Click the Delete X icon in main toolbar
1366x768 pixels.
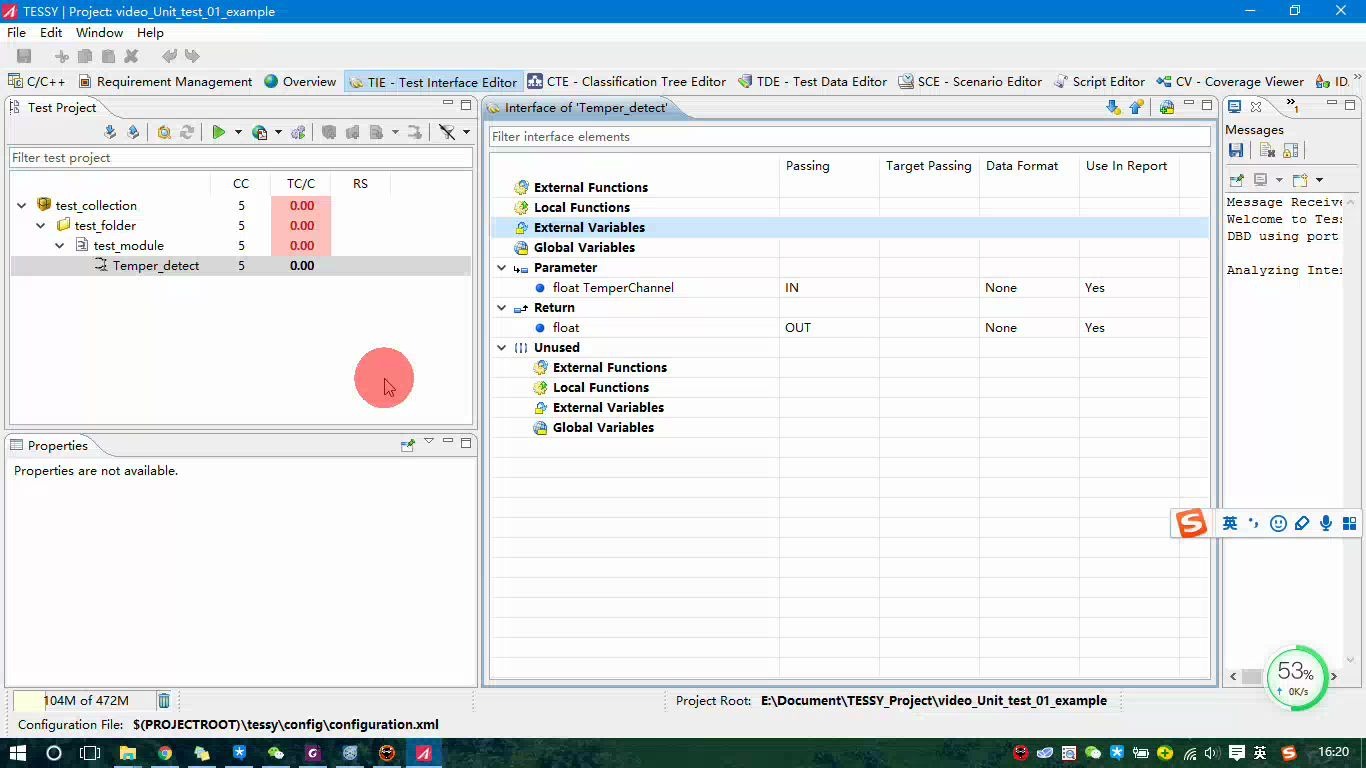pos(131,57)
